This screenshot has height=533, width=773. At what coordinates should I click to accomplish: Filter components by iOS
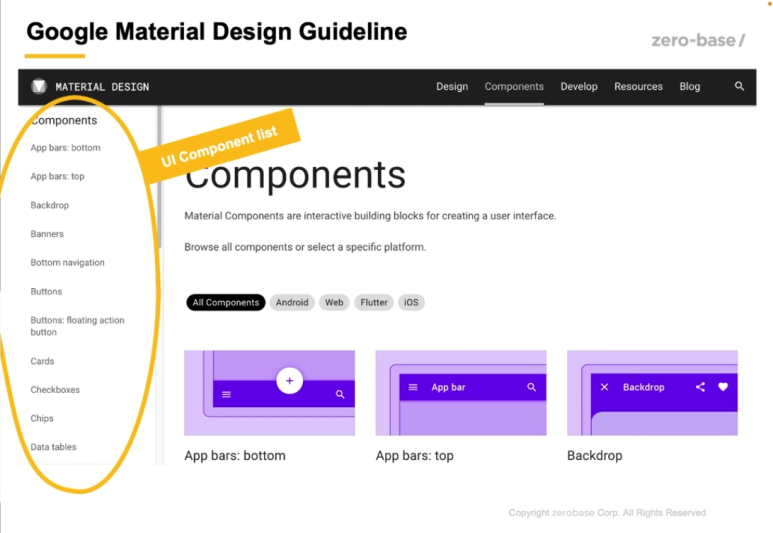pos(411,302)
